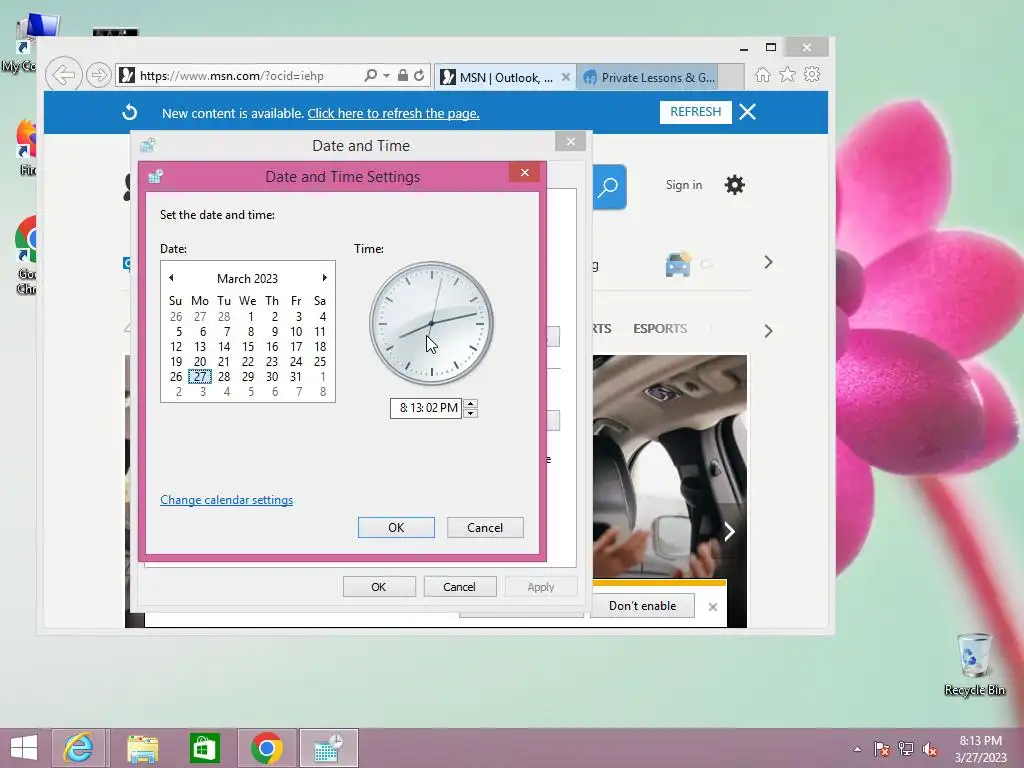Go forward in Internet Explorer
Viewport: 1024px width, 768px height.
99,75
